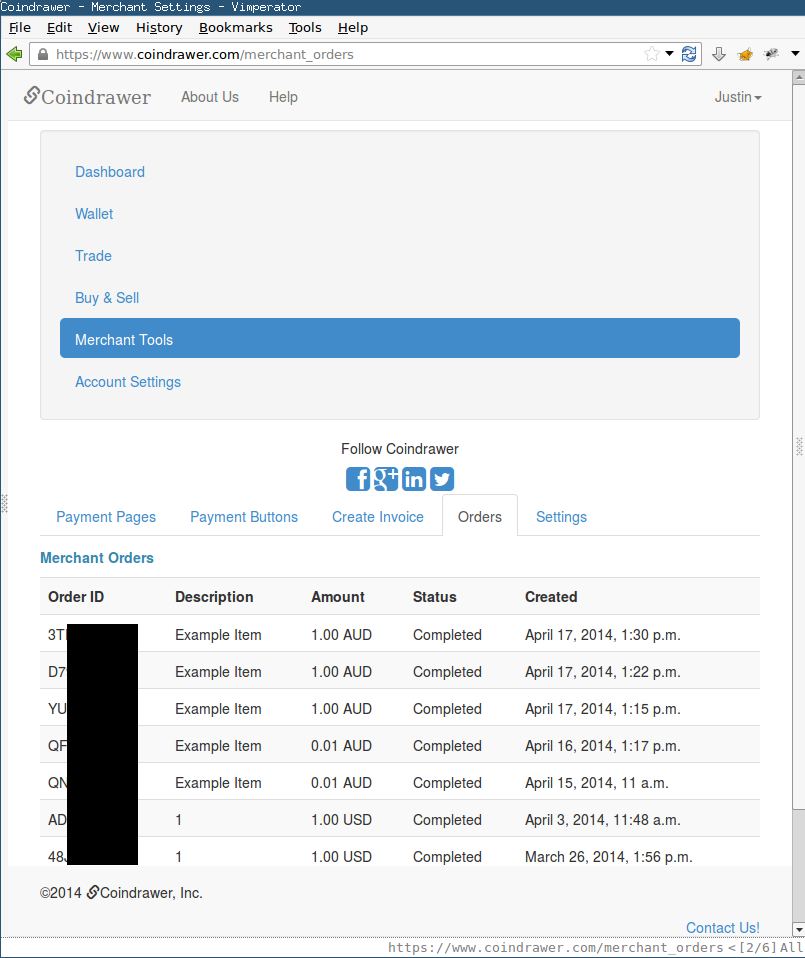Click the 'April 16, 2014, 1:17 p.m.' cell
This screenshot has width=805, height=958.
pos(602,746)
